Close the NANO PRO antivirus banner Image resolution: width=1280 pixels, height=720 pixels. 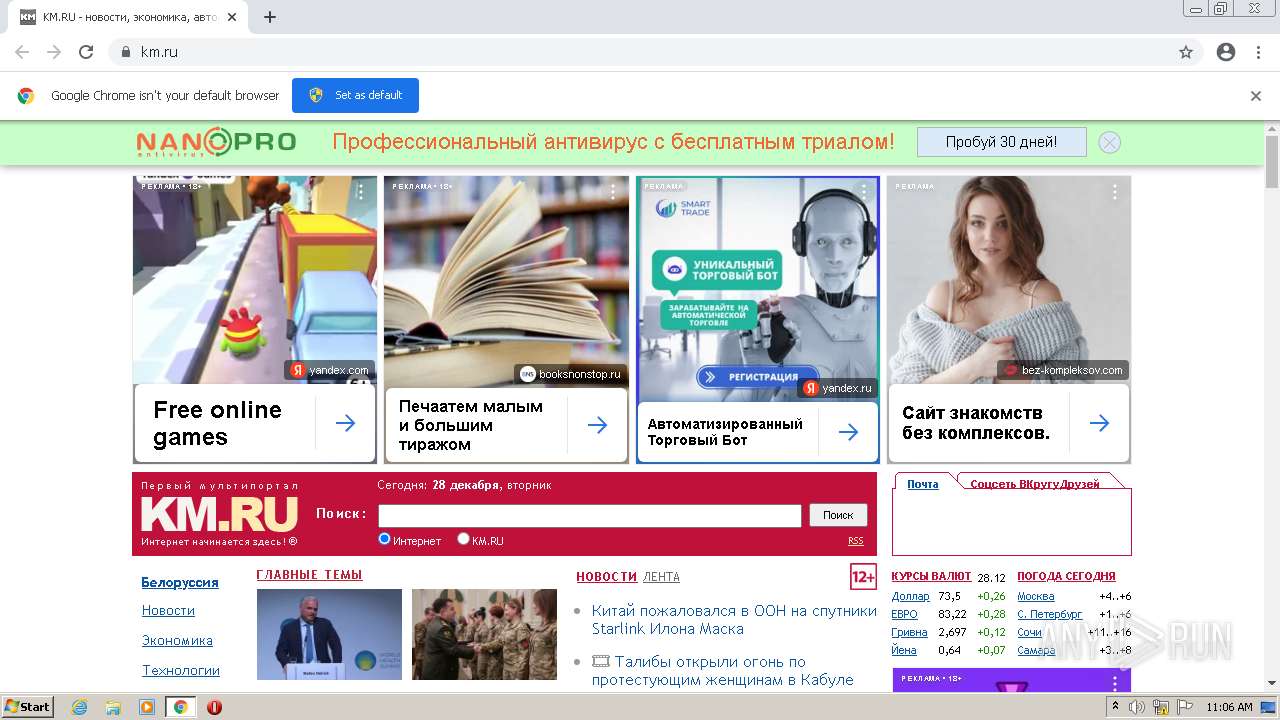[1109, 142]
